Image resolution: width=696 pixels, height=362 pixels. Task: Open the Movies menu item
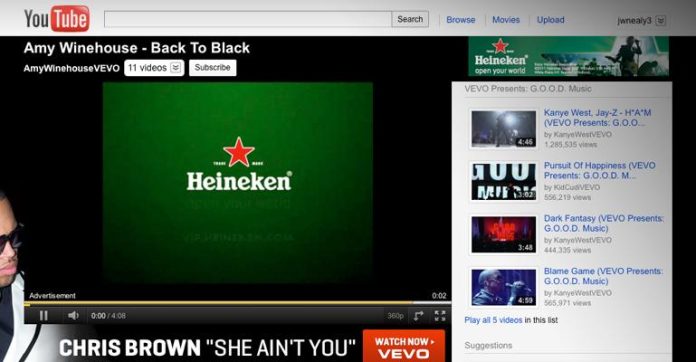506,20
